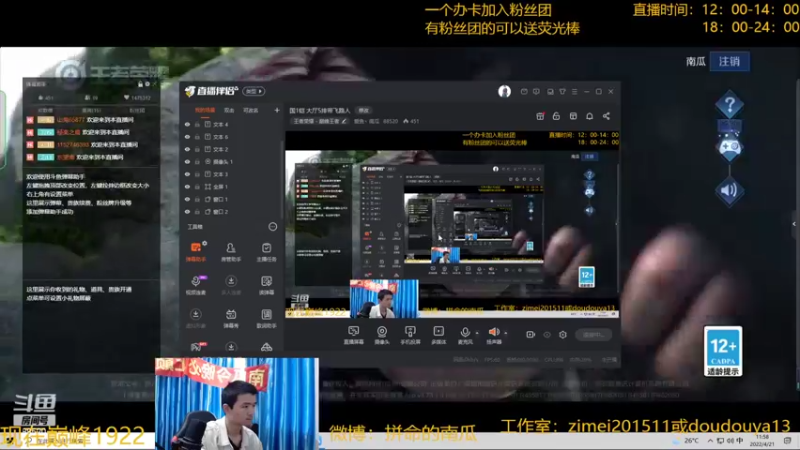
Task: Add a 摄像头 camera source
Action: 382,335
